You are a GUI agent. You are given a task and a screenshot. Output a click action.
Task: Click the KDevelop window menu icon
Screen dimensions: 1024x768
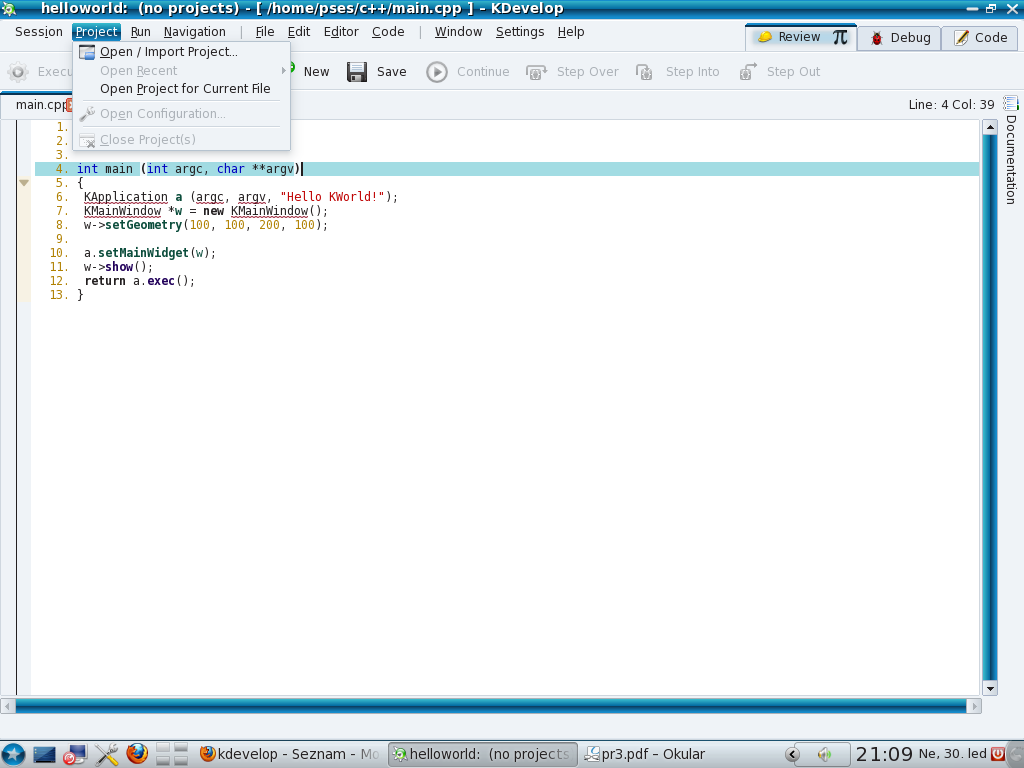tap(8, 8)
